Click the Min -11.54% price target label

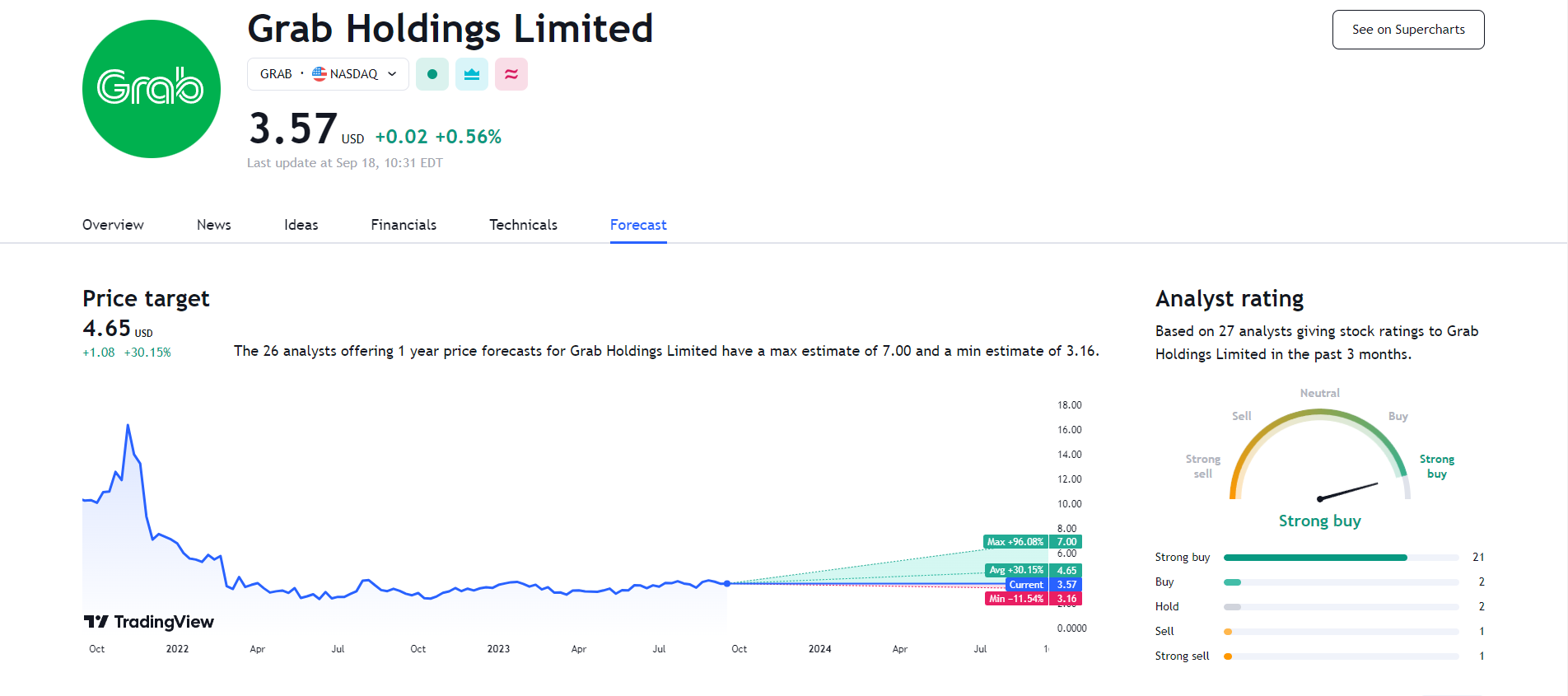(1016, 599)
